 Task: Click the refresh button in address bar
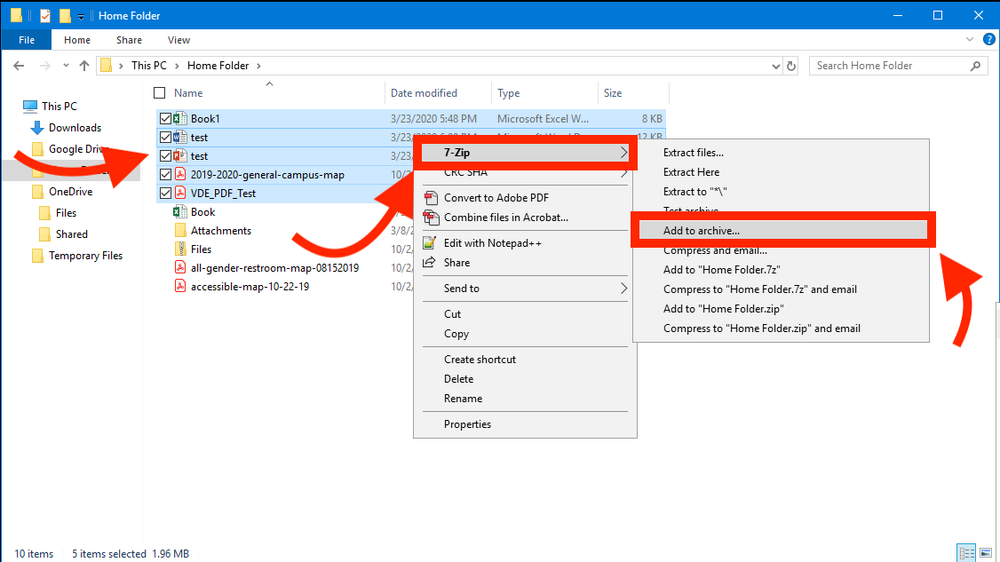[x=791, y=66]
